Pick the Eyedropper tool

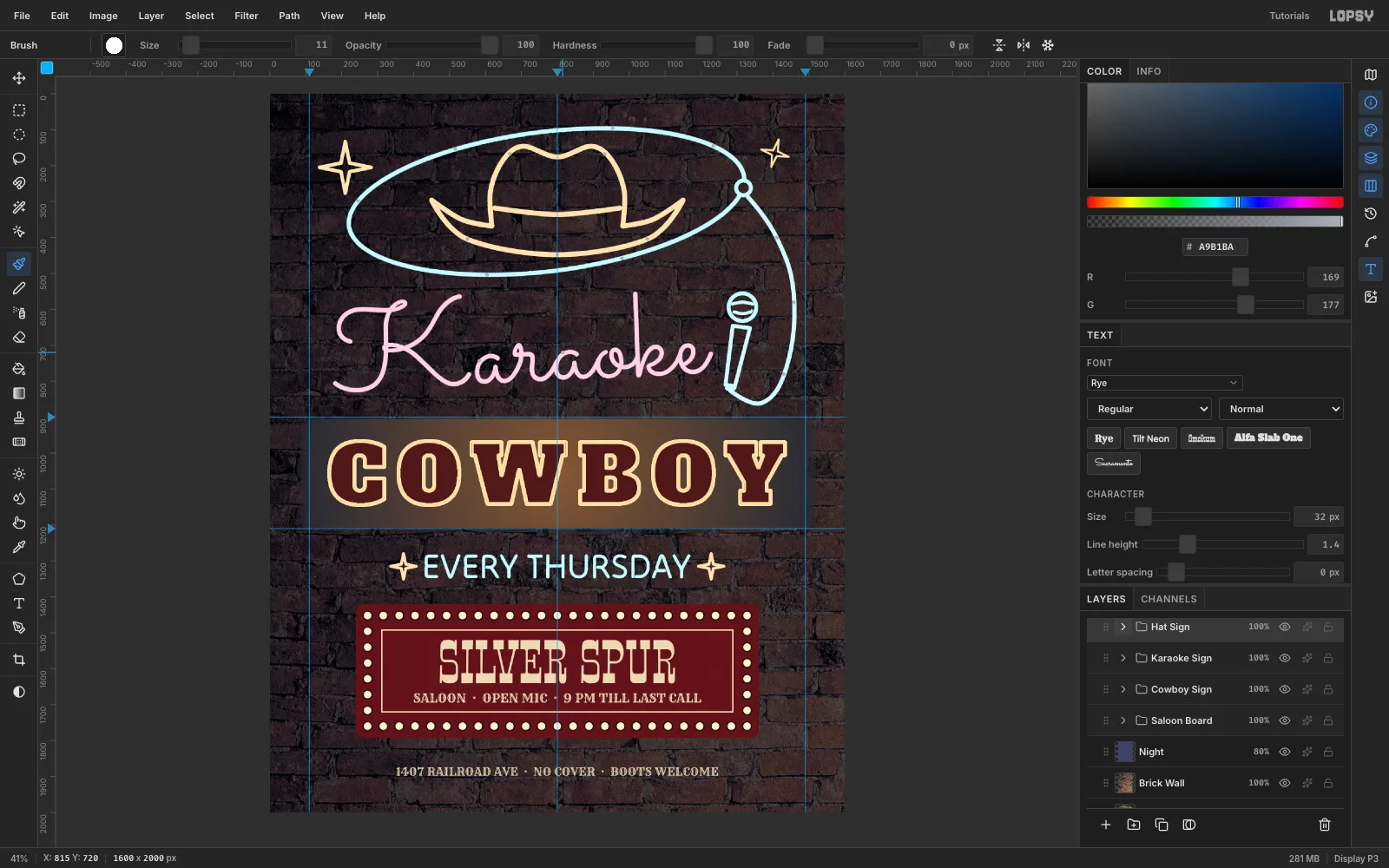tap(19, 547)
